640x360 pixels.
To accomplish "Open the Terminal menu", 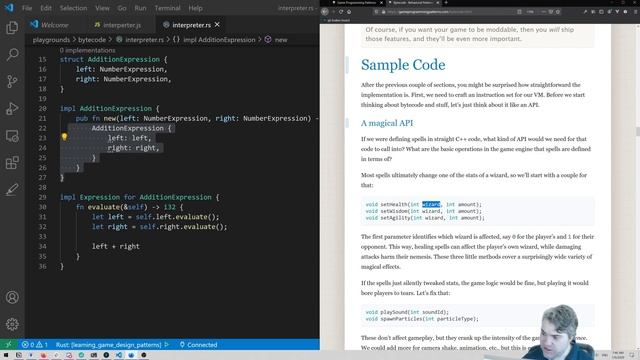I will 167,8.
